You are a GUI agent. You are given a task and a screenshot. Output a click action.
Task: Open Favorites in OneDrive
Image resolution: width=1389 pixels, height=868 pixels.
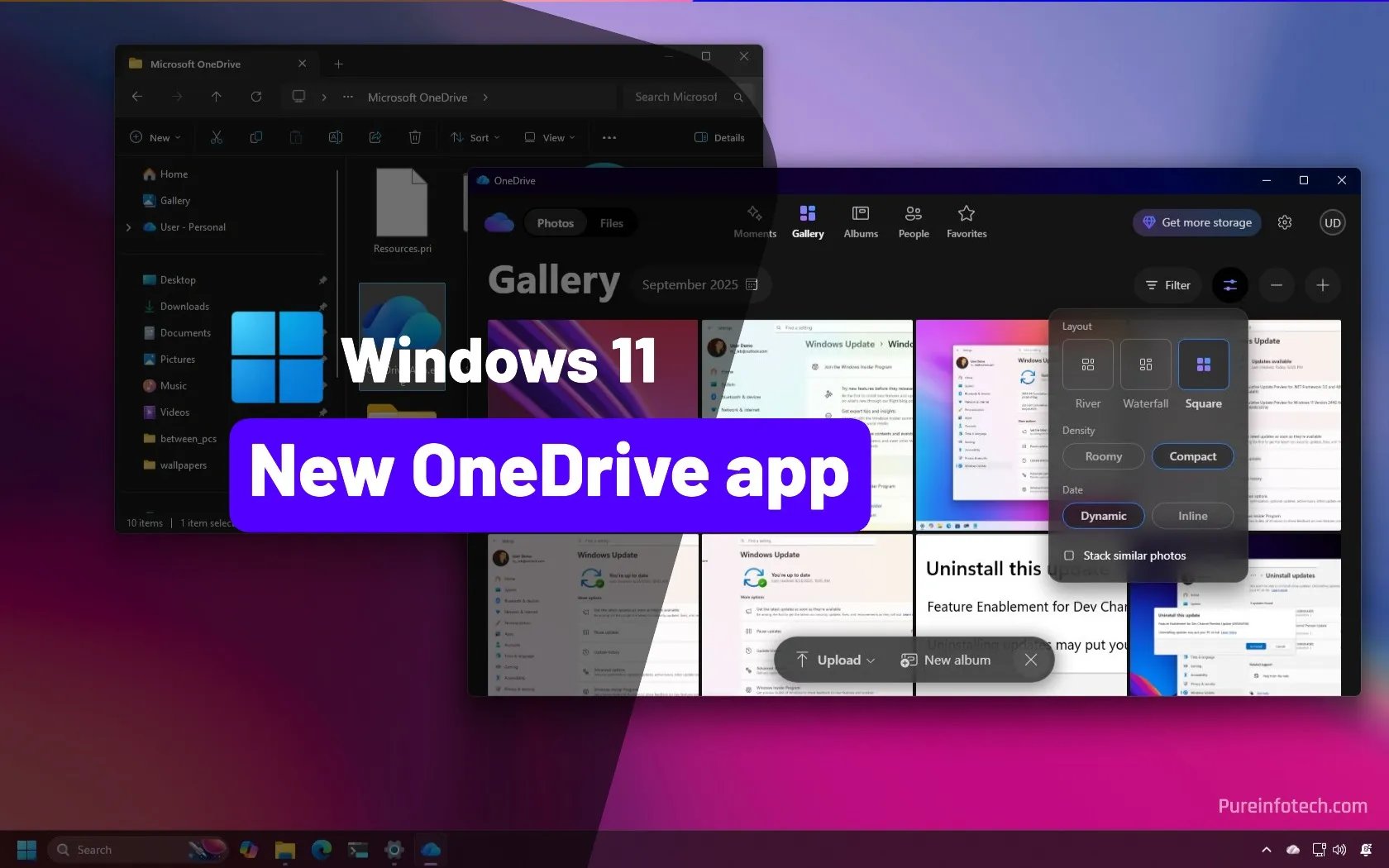click(x=966, y=222)
